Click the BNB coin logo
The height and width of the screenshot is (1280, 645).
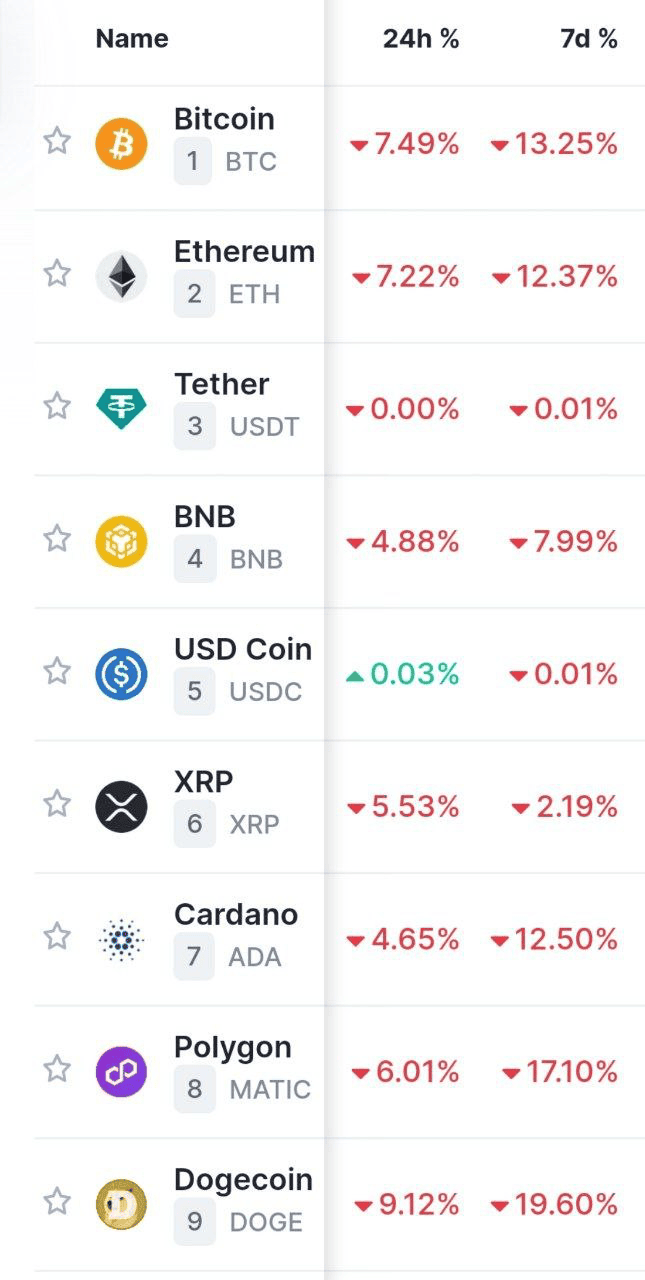(121, 541)
